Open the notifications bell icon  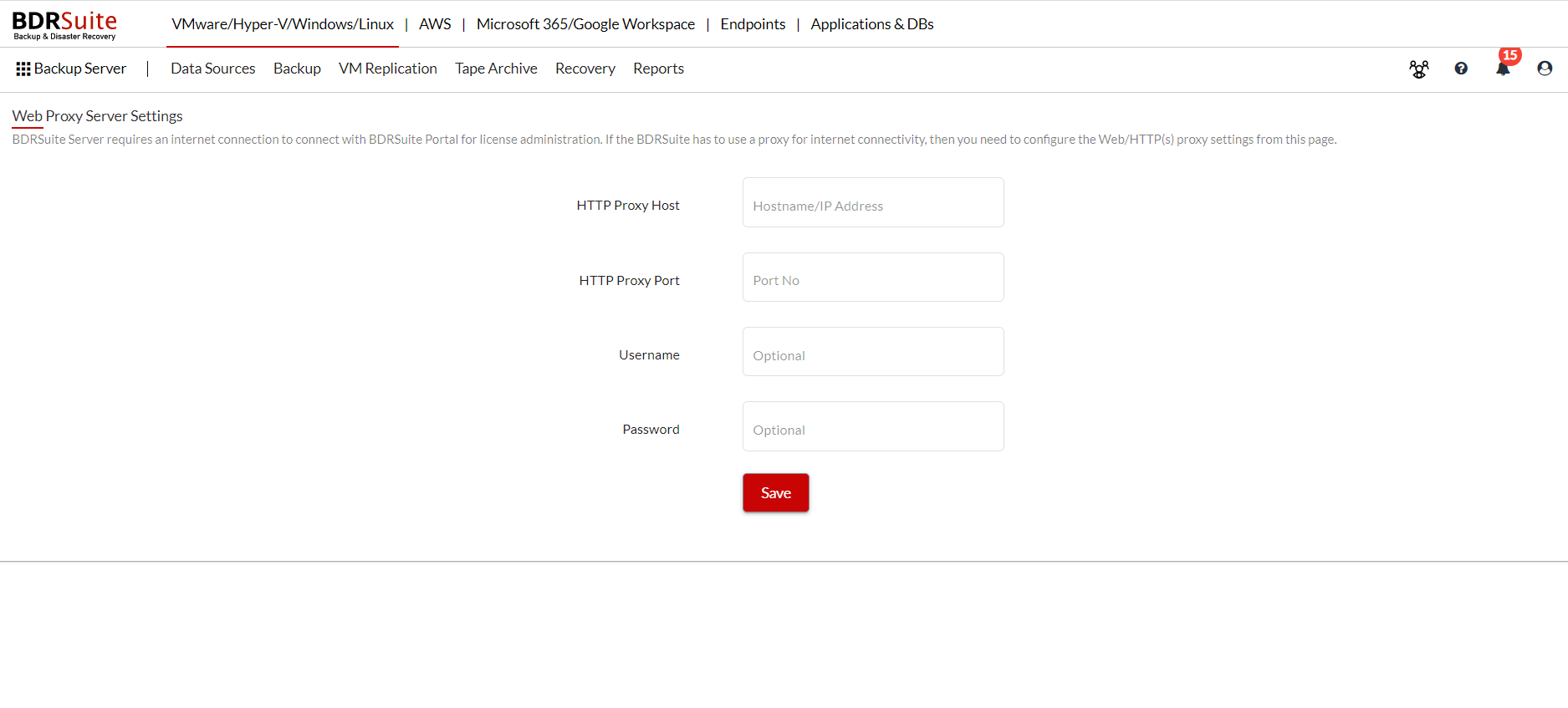[x=1503, y=69]
